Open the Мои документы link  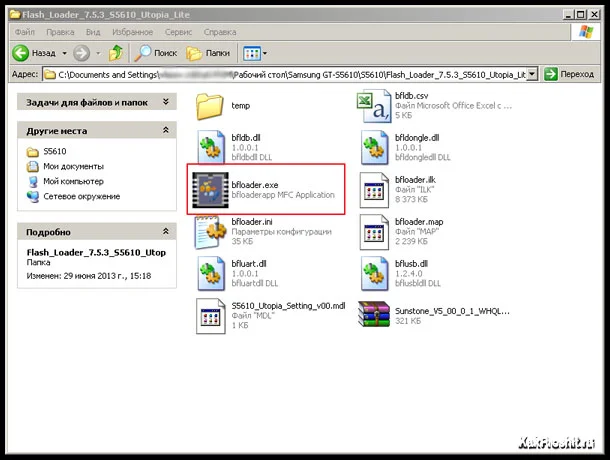point(70,166)
